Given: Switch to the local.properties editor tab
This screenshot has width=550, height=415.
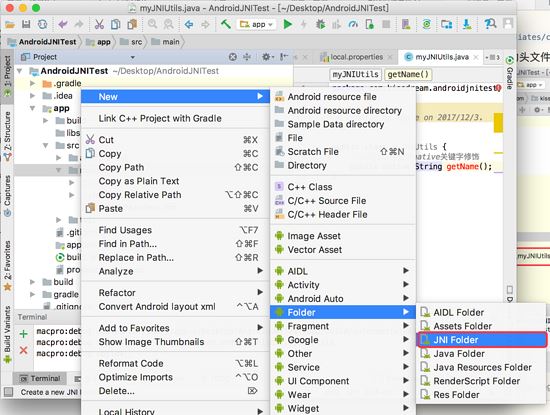Looking at the screenshot, I should 356,57.
